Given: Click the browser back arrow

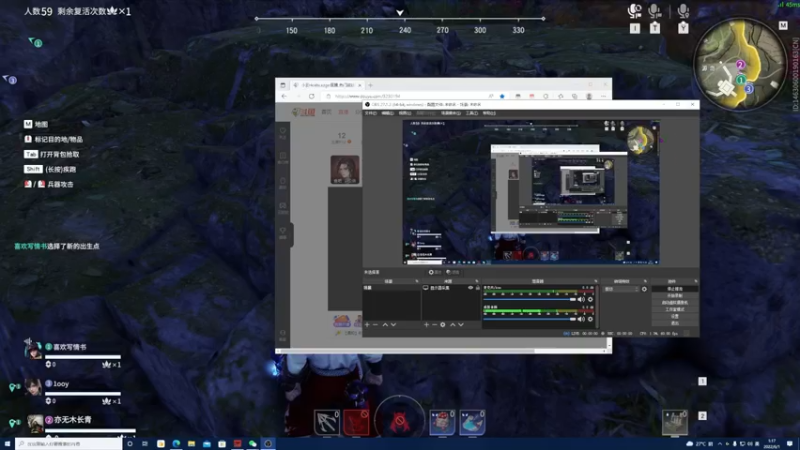Looking at the screenshot, I should (285, 96).
